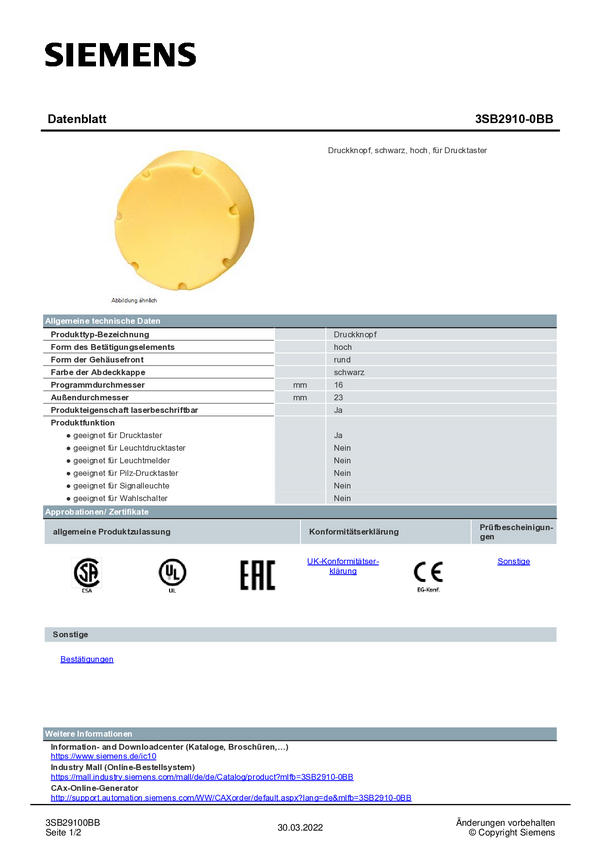Click the 'Änderungen vorbehalten' footer note
Image resolution: width=601 pixels, height=850 pixels.
pos(506,823)
